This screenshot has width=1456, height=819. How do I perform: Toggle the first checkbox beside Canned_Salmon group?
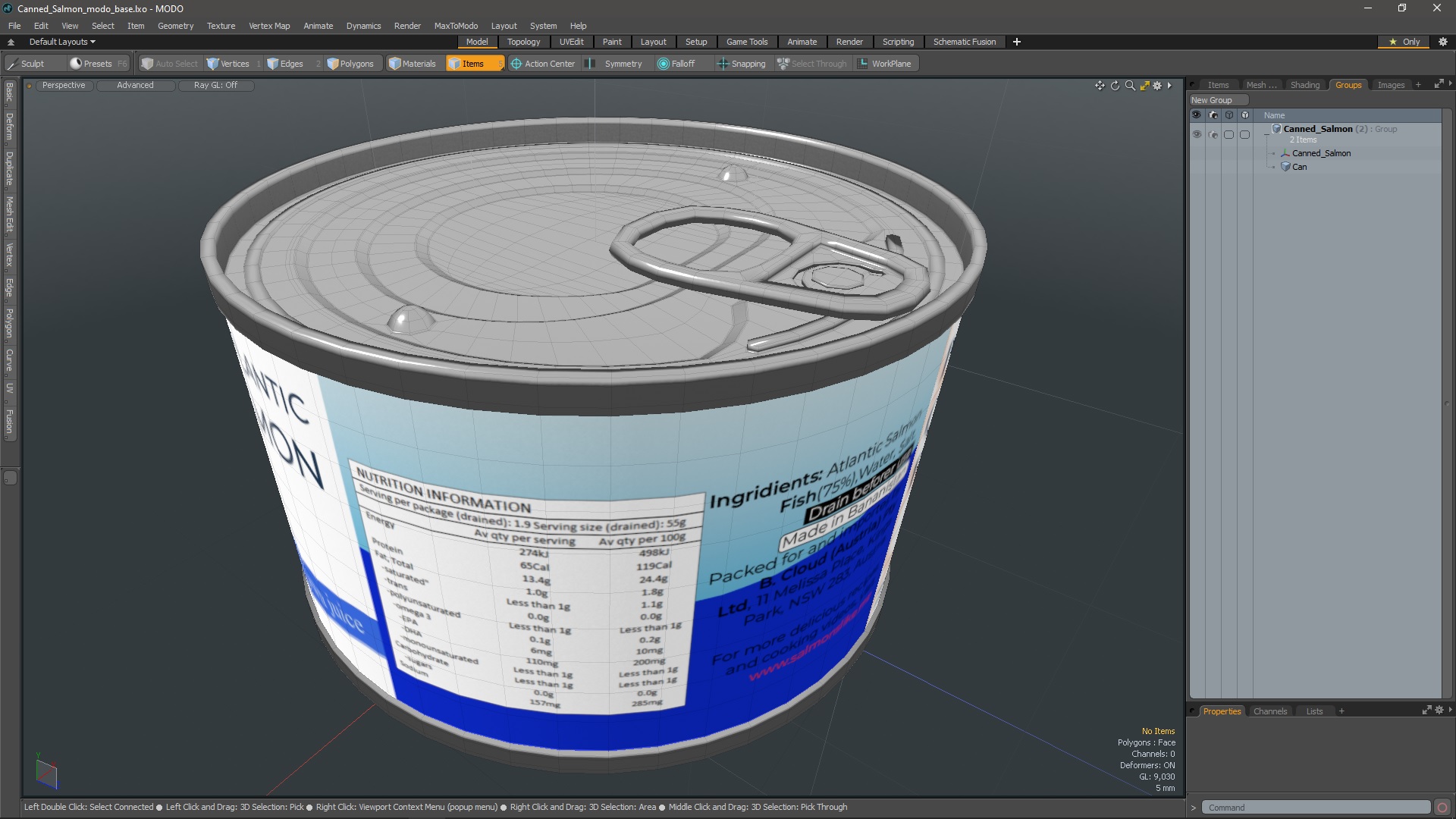pos(1228,134)
